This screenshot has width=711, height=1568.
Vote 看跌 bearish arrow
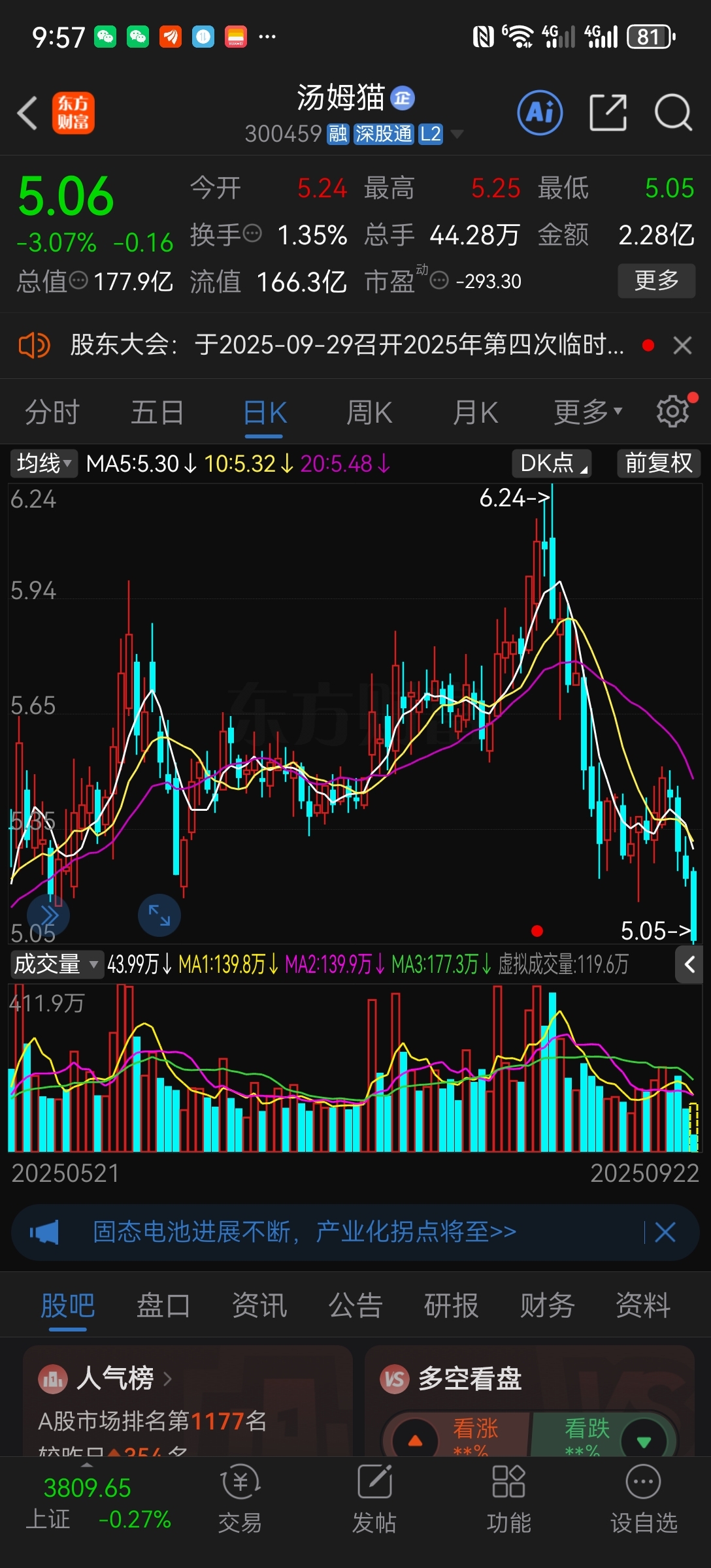coord(644,1441)
